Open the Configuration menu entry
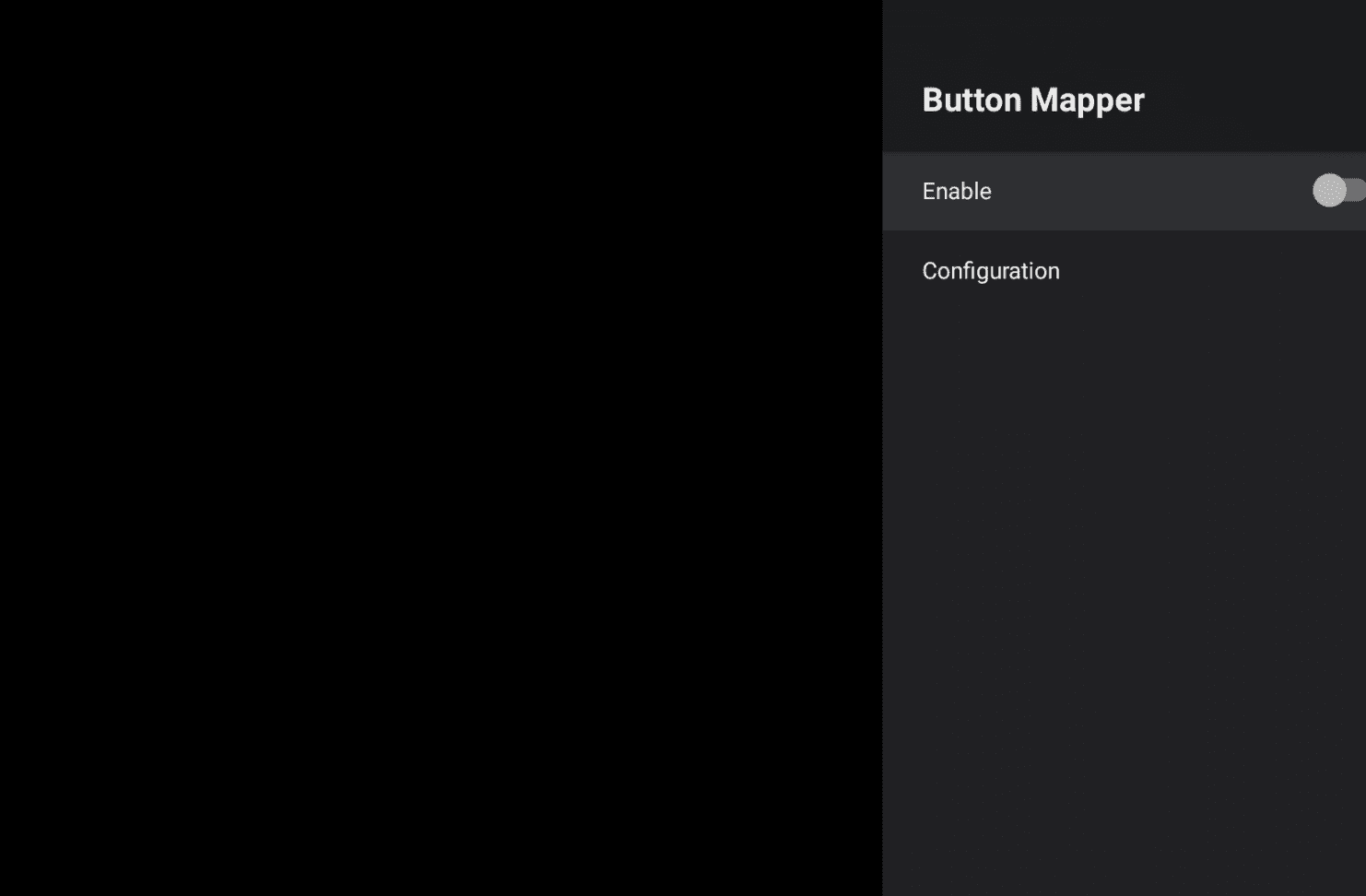 tap(1124, 271)
